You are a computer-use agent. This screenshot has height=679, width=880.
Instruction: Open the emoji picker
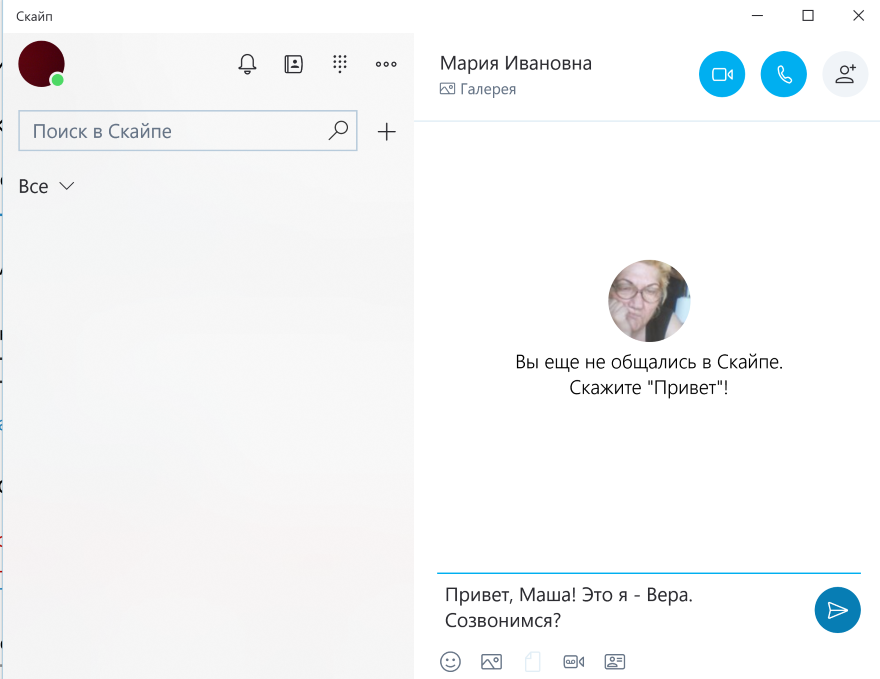point(450,662)
